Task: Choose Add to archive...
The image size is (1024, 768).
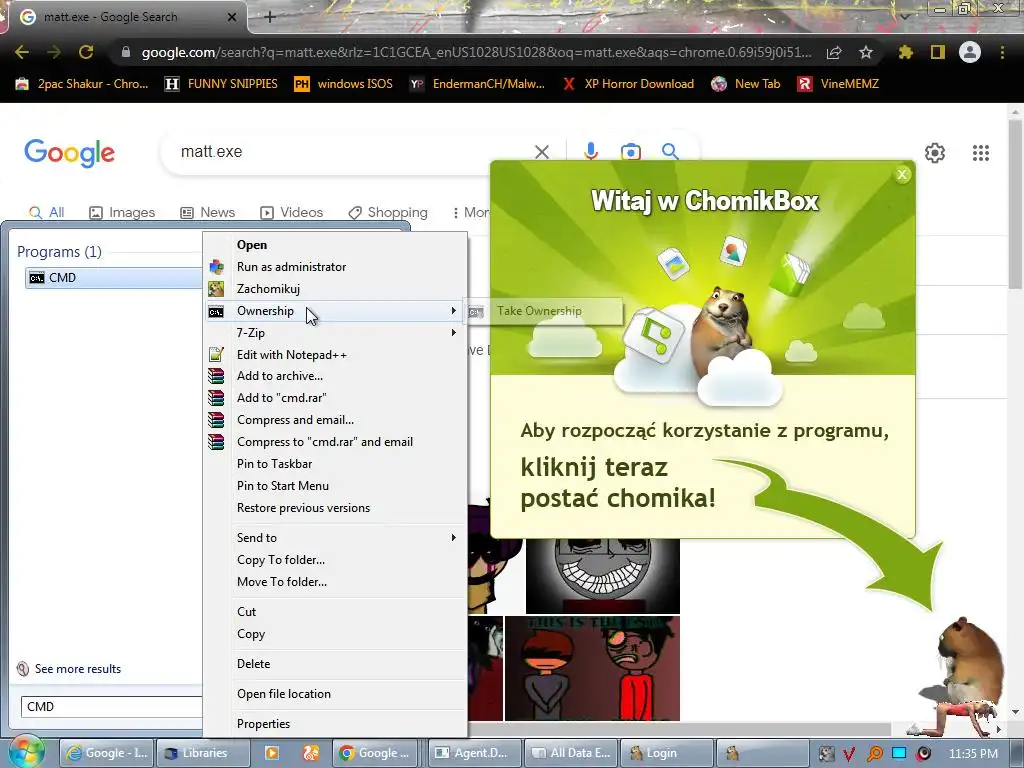Action: [x=335, y=376]
